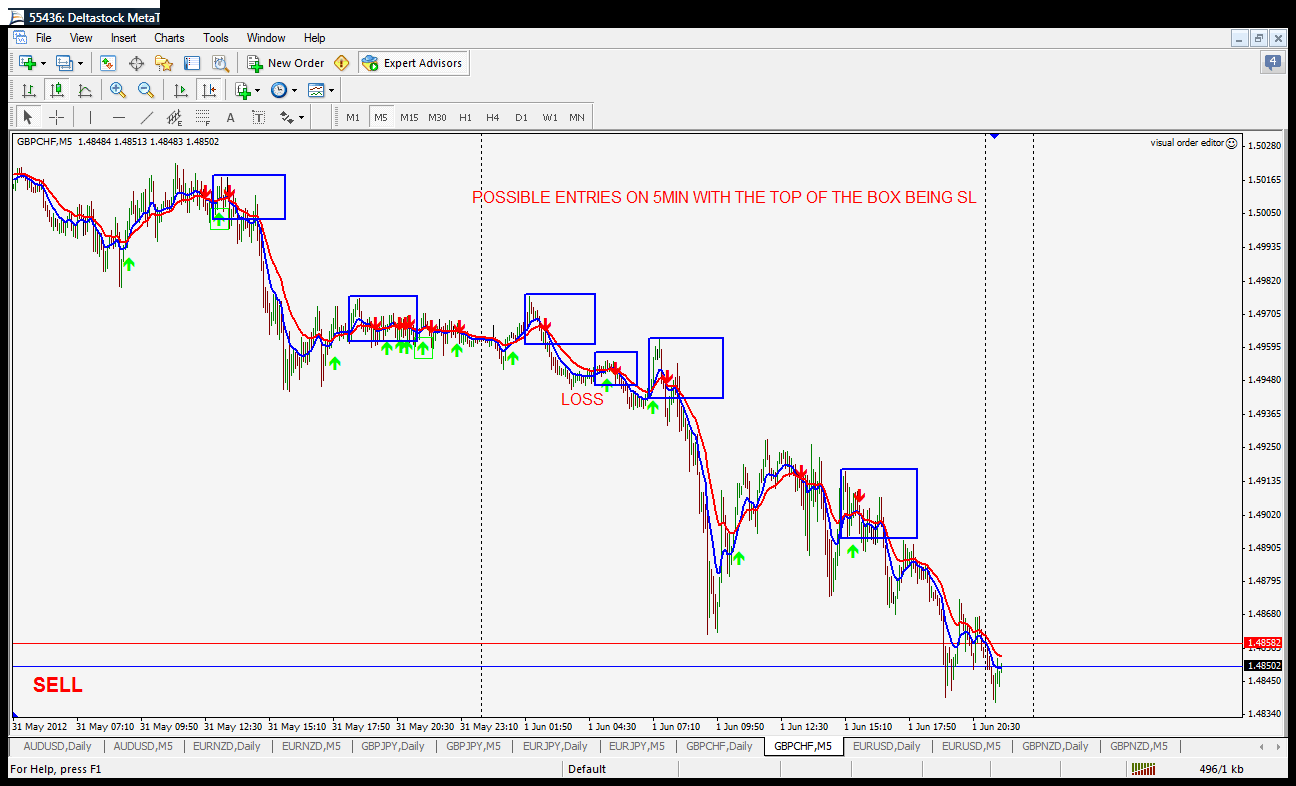Screen dimensions: 1296x786
Task: Switch to the EURUSD,Daily chart tab
Action: pos(886,746)
